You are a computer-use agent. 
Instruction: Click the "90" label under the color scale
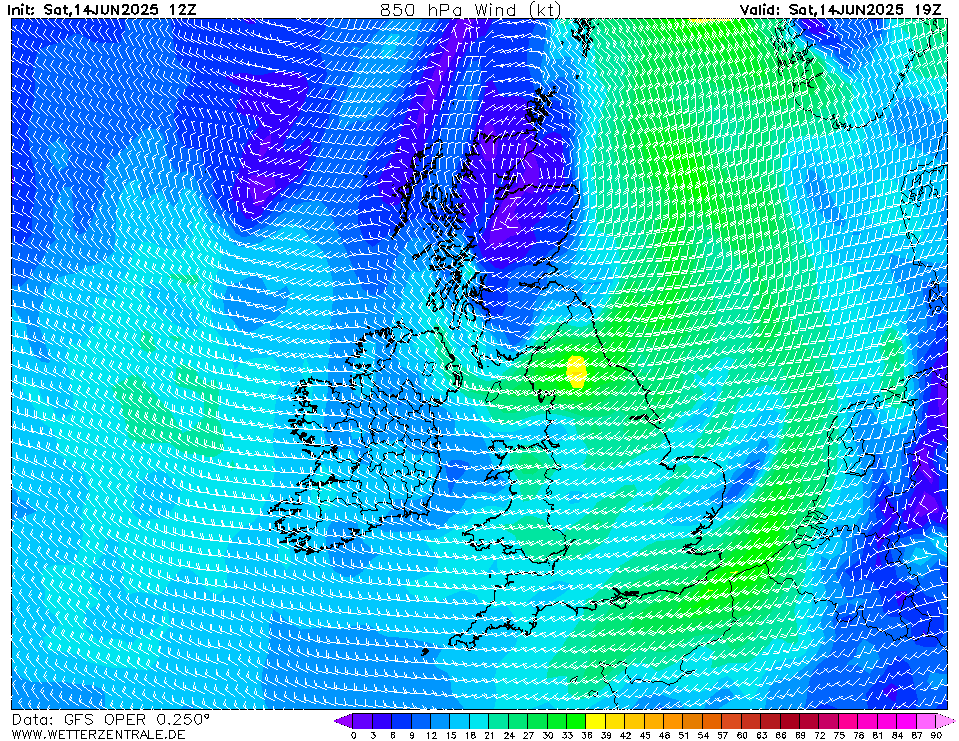point(936,735)
